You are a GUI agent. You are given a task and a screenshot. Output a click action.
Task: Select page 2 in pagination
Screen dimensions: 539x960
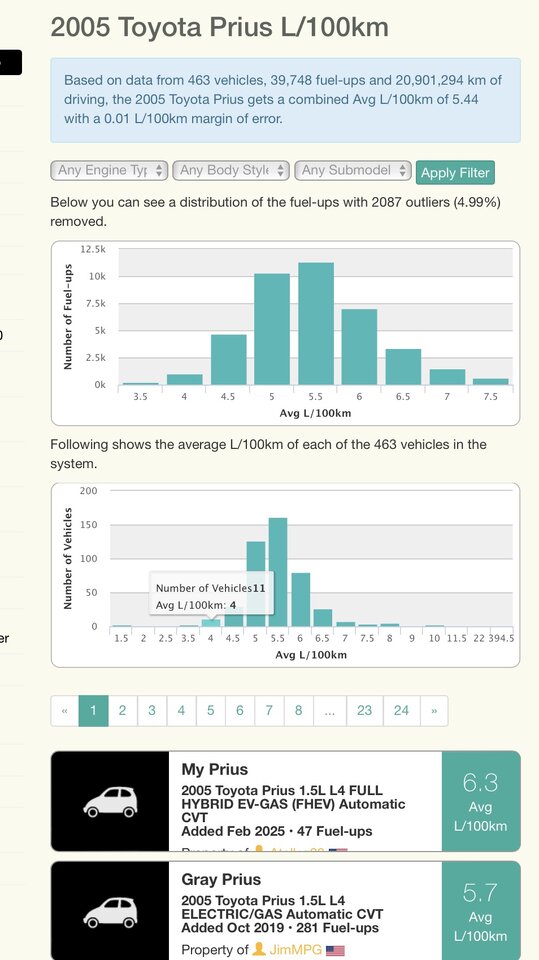(122, 711)
